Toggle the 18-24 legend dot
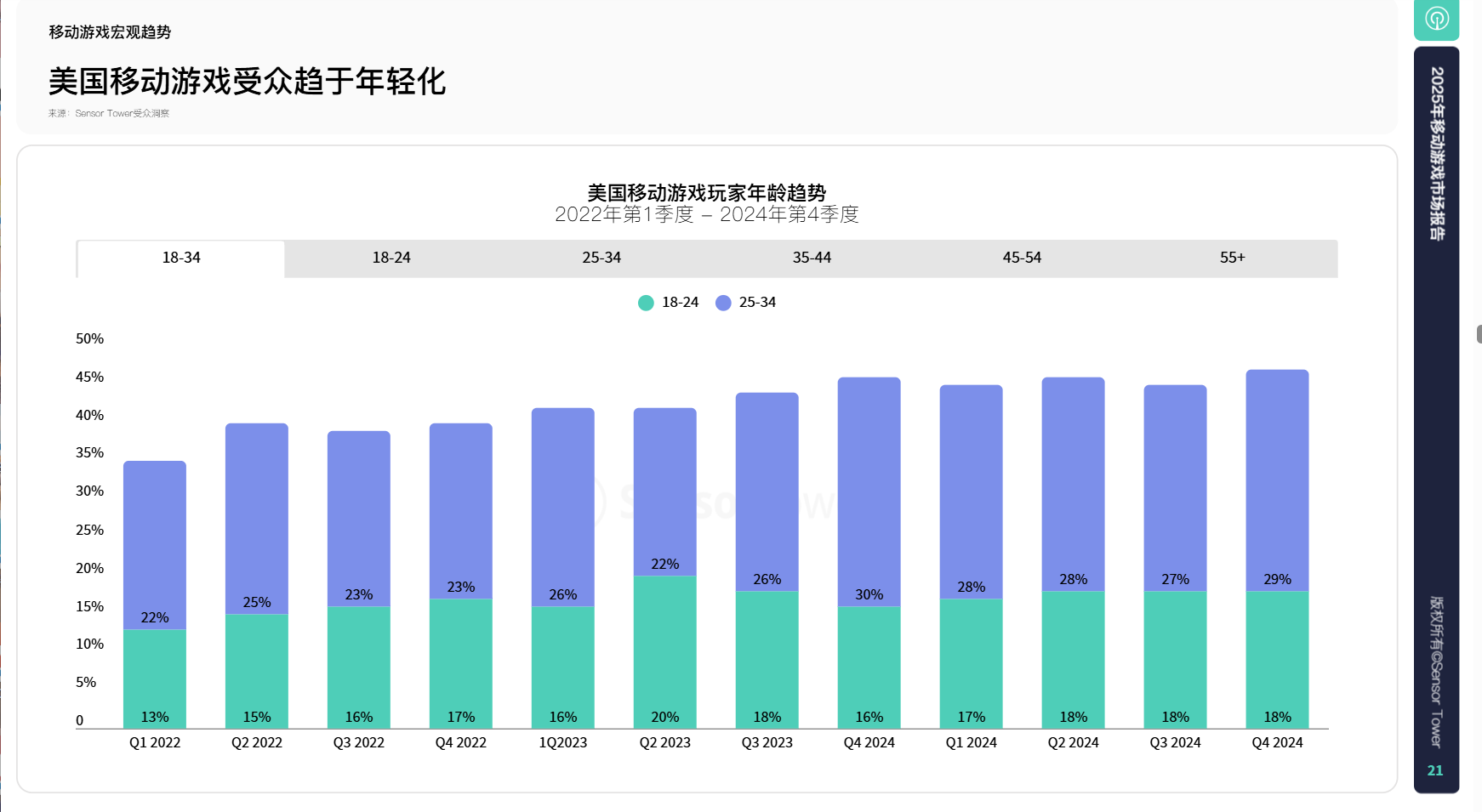1482x812 pixels. [x=646, y=303]
